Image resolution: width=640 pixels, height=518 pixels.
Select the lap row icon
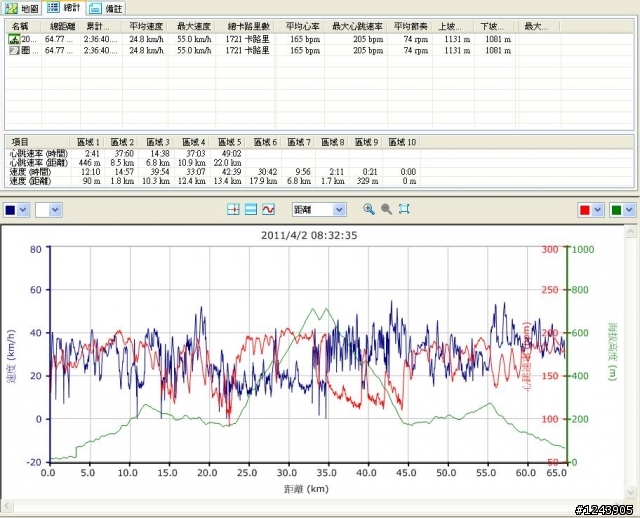14,51
